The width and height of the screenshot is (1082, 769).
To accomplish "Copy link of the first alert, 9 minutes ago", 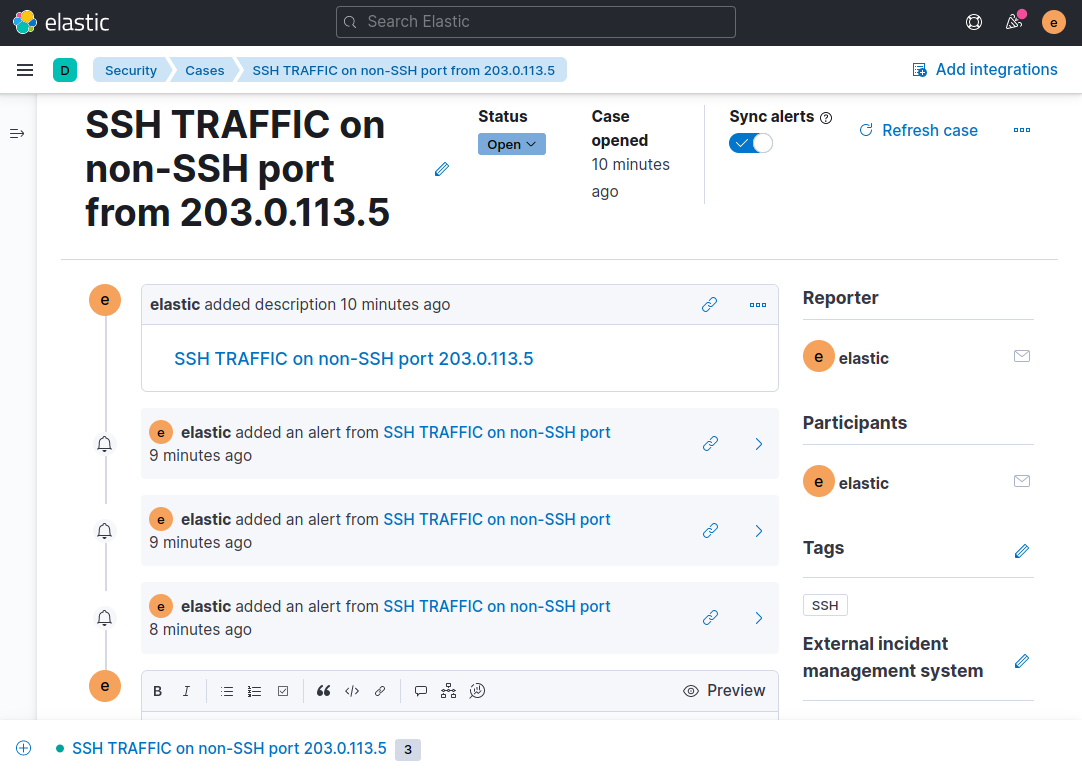I will pyautogui.click(x=710, y=444).
